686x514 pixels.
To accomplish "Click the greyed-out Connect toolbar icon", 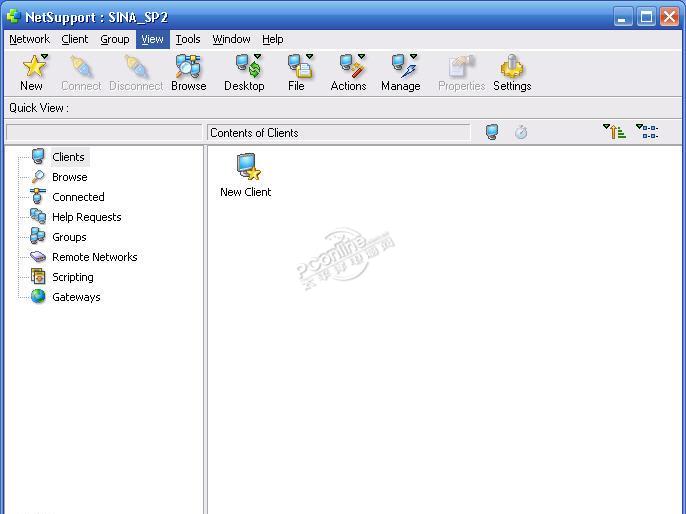I will pos(81,66).
